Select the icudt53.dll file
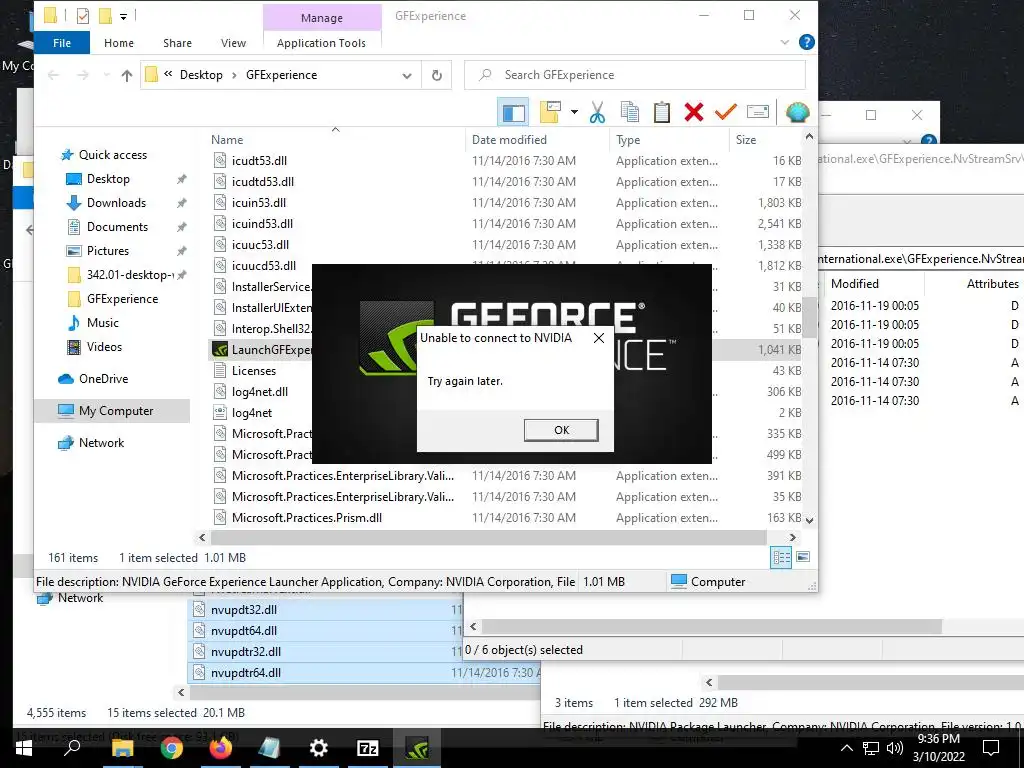This screenshot has width=1024, height=768. (x=259, y=161)
